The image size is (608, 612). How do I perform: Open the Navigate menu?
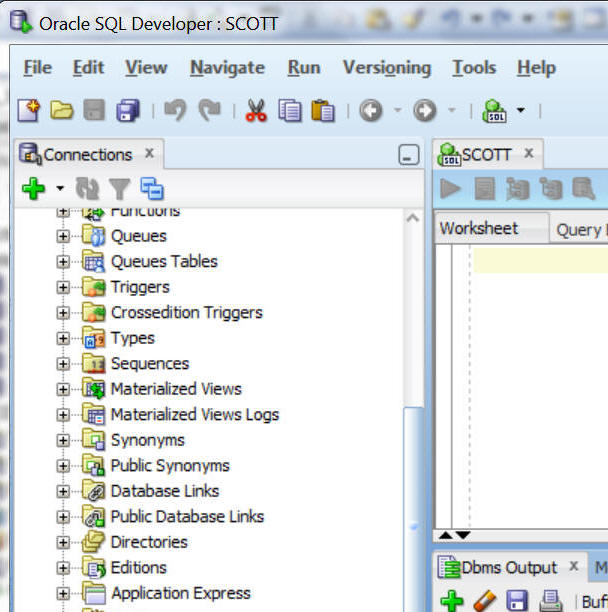click(227, 67)
